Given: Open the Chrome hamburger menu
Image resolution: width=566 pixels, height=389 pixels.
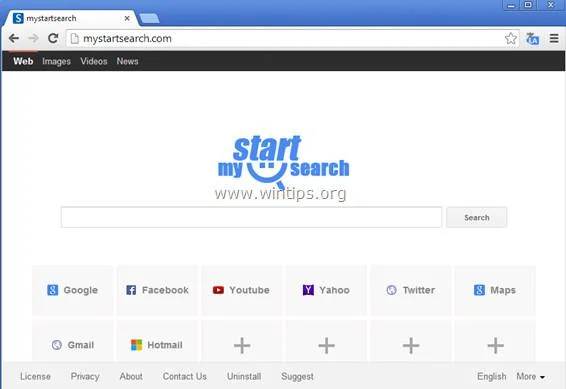Looking at the screenshot, I should 554,38.
